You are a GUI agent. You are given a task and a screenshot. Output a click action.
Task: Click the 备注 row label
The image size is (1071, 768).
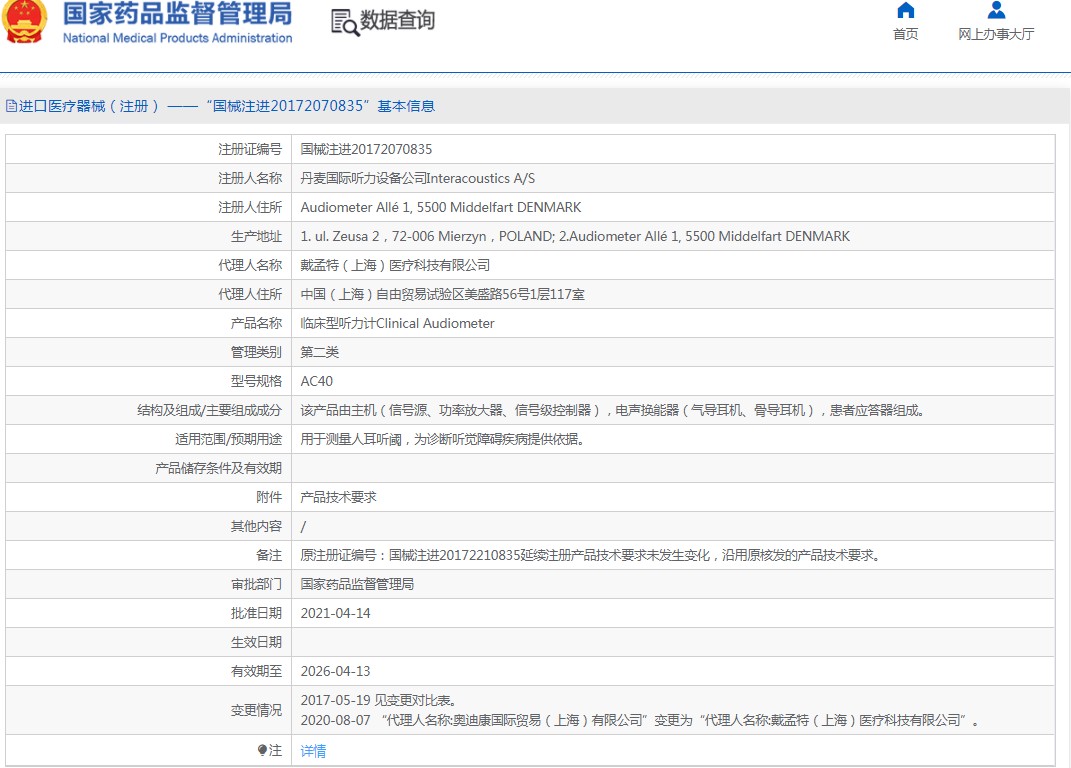point(269,556)
